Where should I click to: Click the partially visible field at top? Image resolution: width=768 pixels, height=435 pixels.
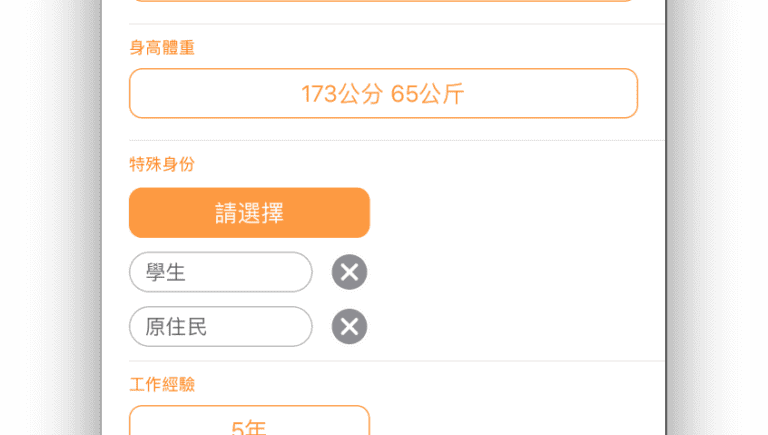coord(383,2)
